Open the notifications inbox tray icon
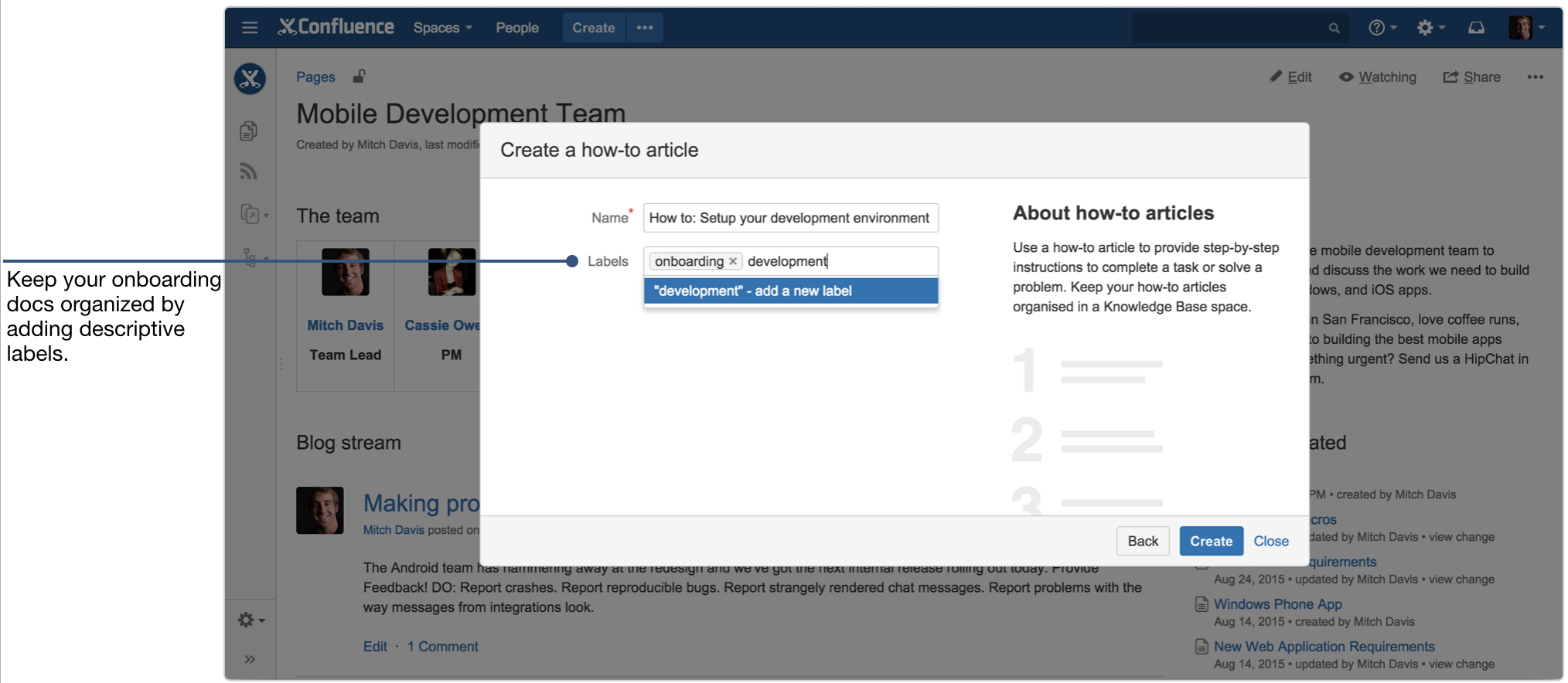 pyautogui.click(x=1476, y=28)
